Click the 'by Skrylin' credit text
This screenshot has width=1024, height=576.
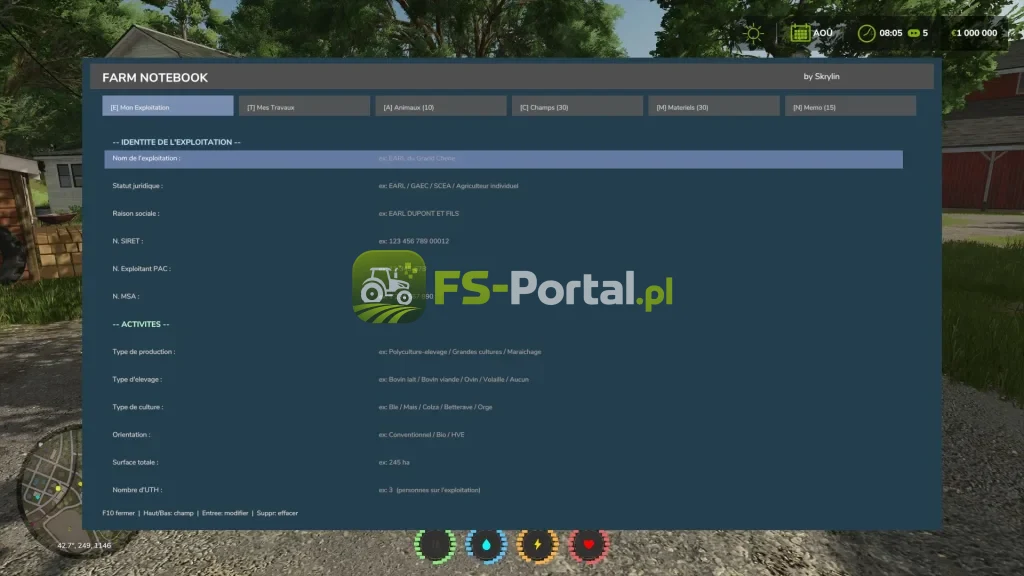coord(822,76)
